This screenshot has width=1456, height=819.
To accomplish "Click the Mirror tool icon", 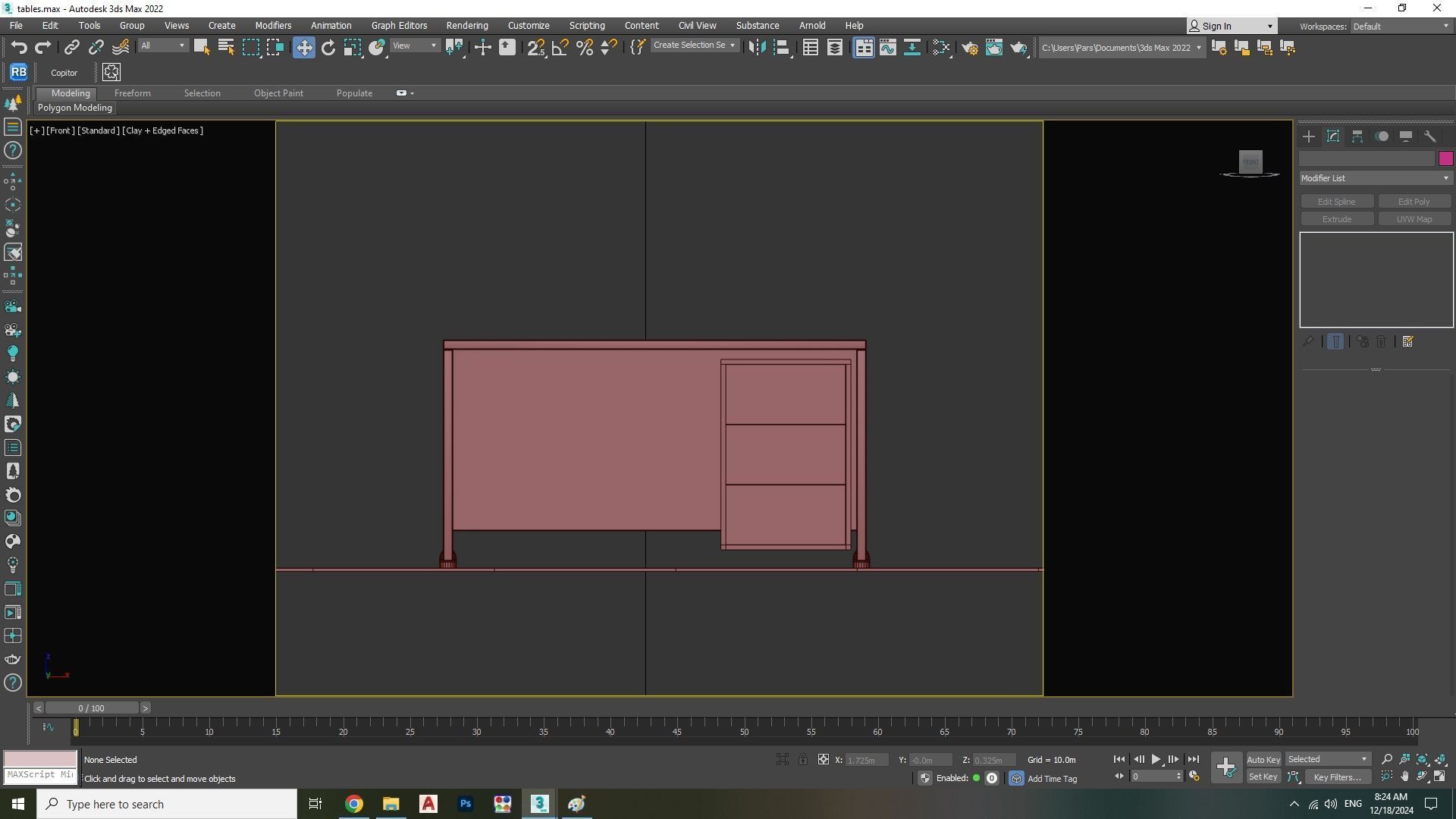I will [x=756, y=48].
